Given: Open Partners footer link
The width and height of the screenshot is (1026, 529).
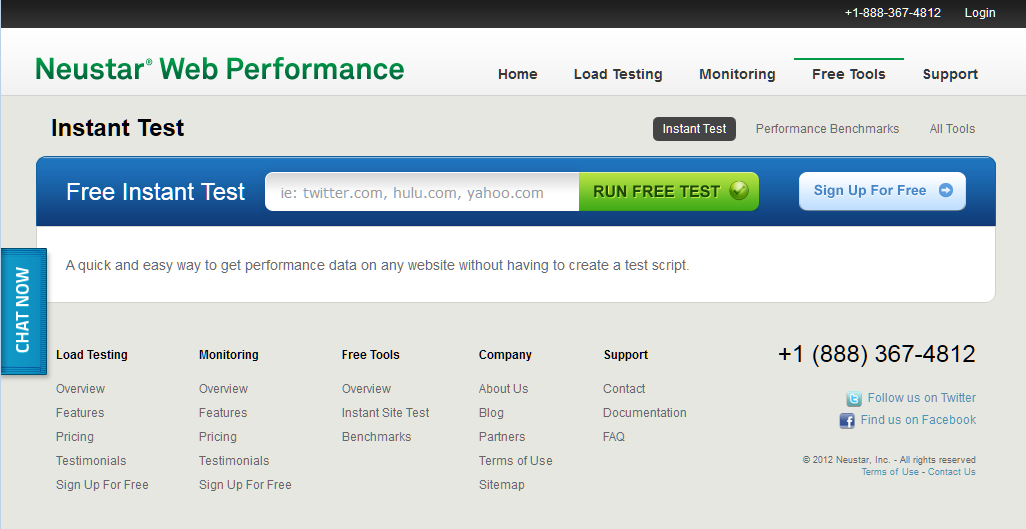Looking at the screenshot, I should pos(502,437).
